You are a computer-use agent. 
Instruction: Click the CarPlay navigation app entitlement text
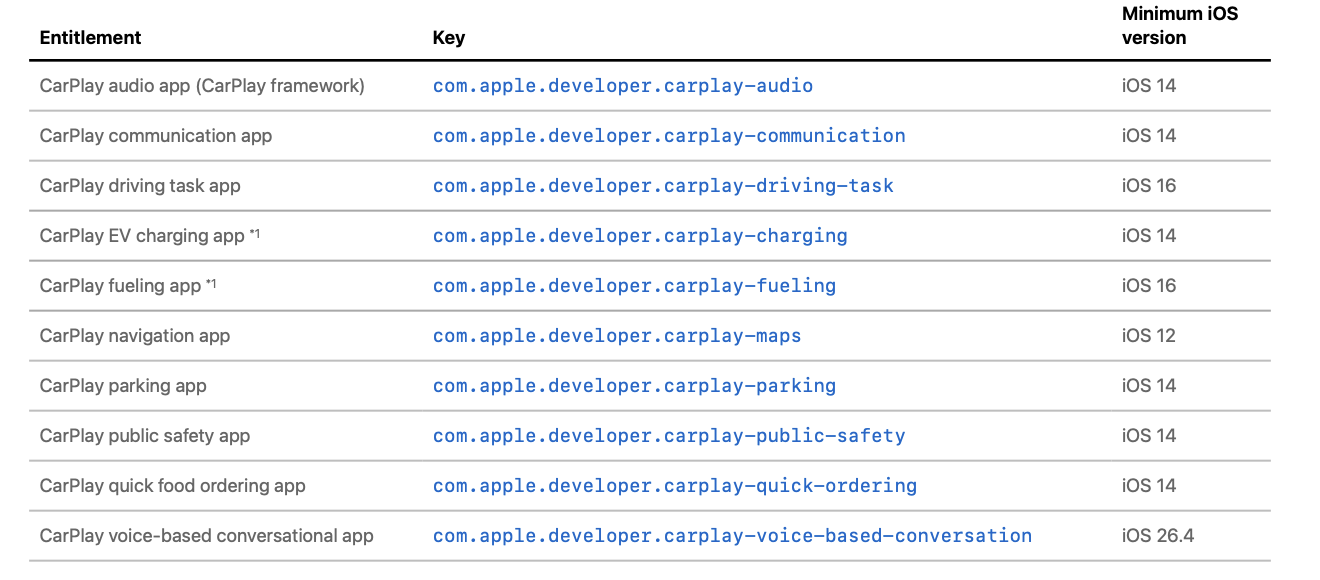click(x=134, y=336)
